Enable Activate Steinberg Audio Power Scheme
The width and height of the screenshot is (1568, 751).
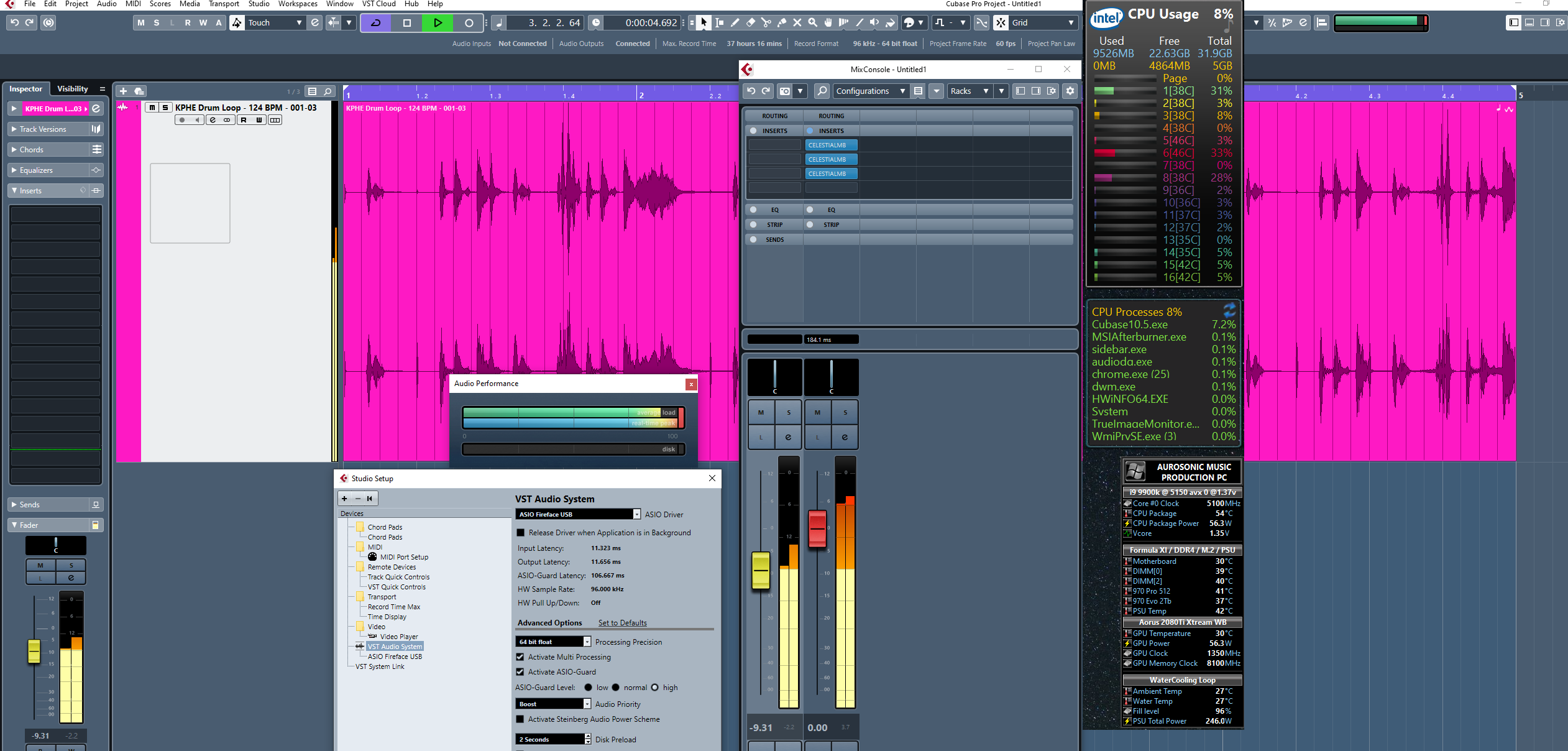pos(520,719)
